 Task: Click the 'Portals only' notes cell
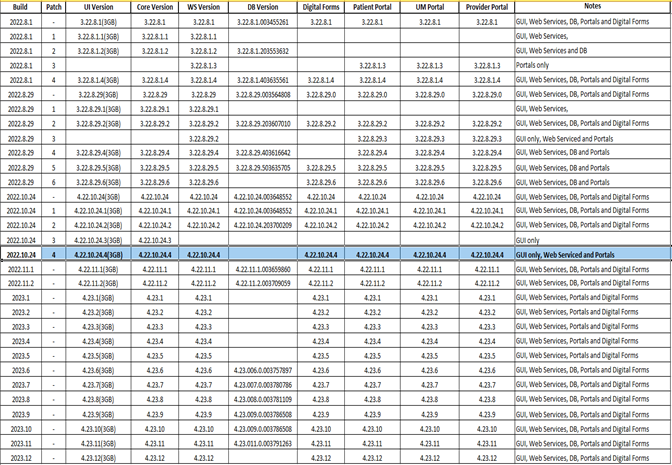[x=532, y=64]
